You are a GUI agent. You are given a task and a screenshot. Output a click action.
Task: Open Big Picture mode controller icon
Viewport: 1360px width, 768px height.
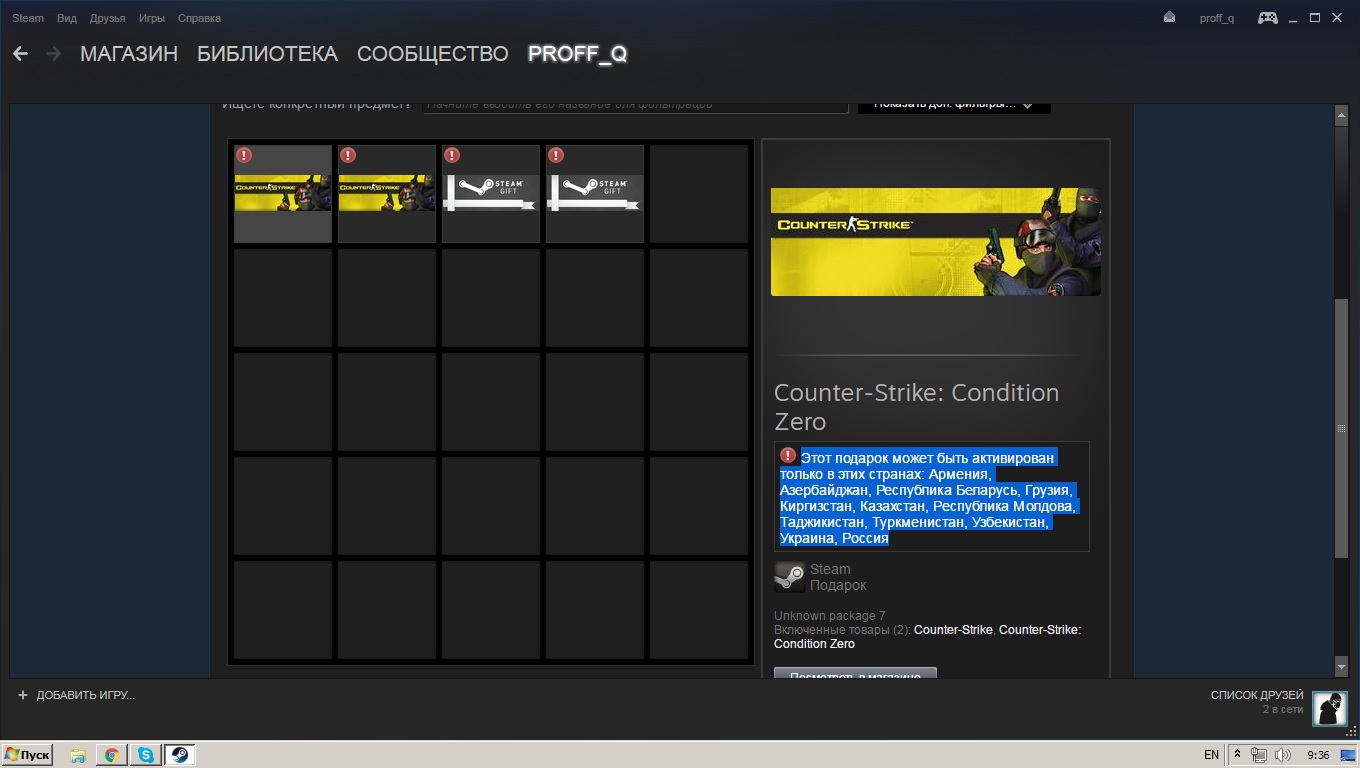click(x=1267, y=18)
